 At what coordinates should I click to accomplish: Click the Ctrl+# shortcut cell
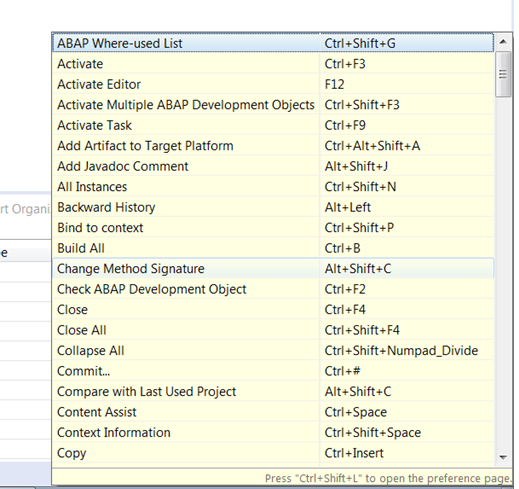coord(407,371)
